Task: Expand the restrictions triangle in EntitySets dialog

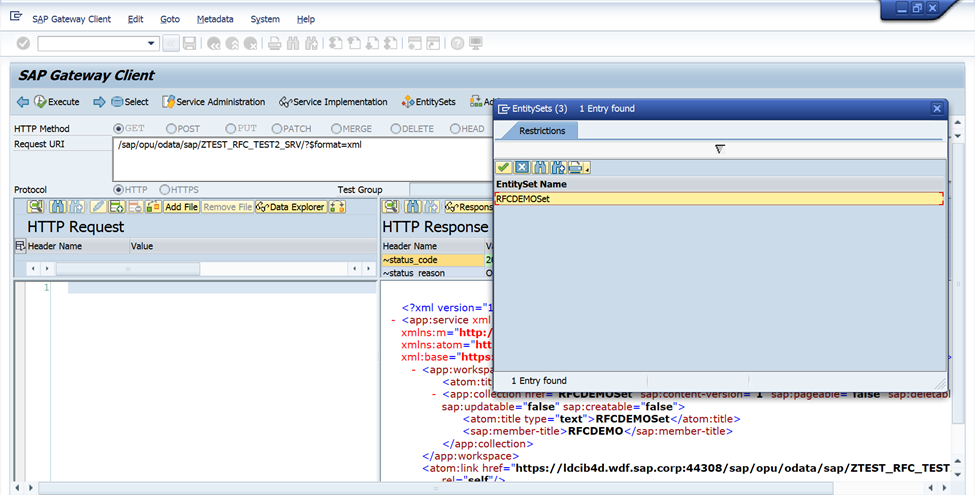Action: pyautogui.click(x=719, y=149)
